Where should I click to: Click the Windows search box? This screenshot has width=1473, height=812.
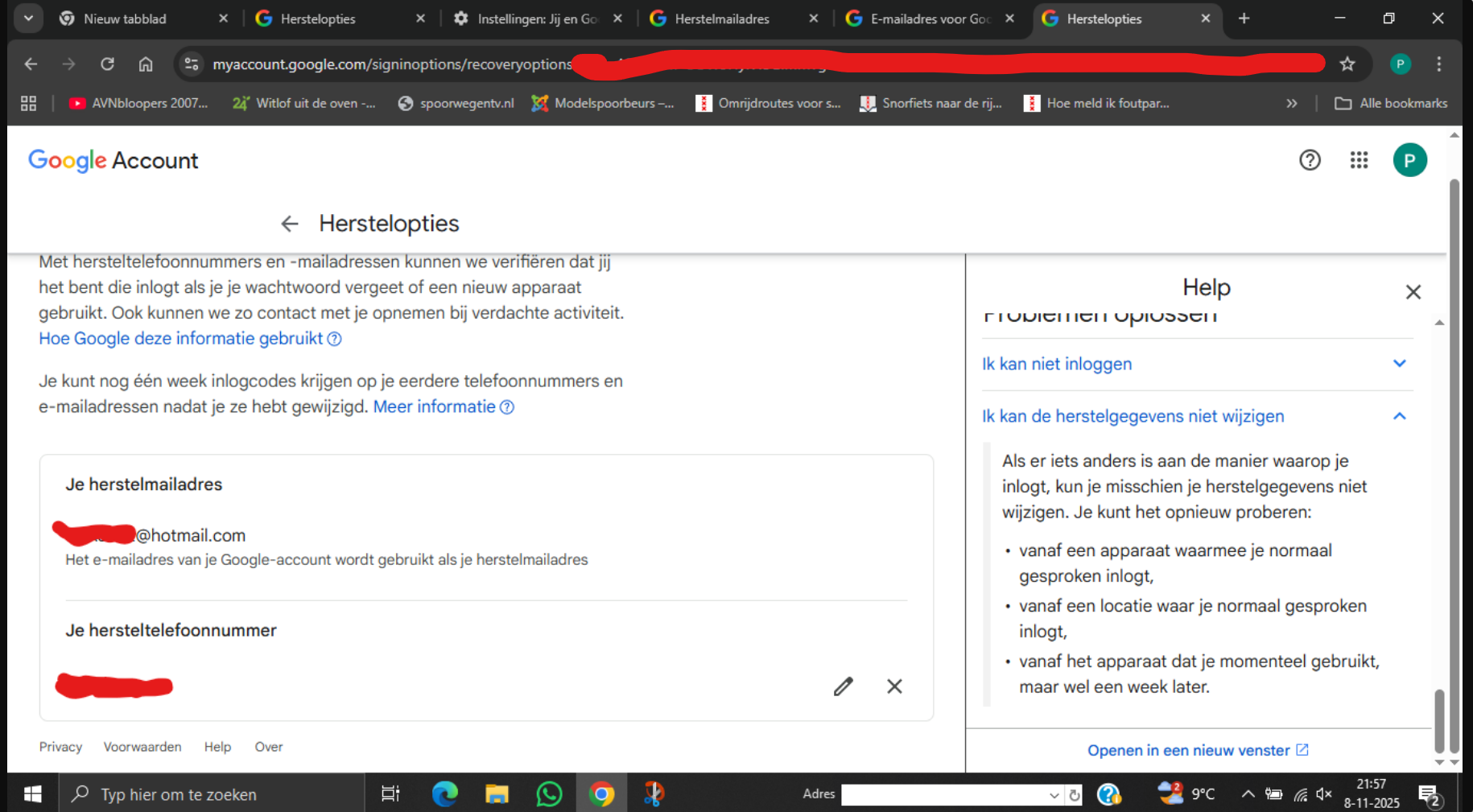(x=212, y=794)
